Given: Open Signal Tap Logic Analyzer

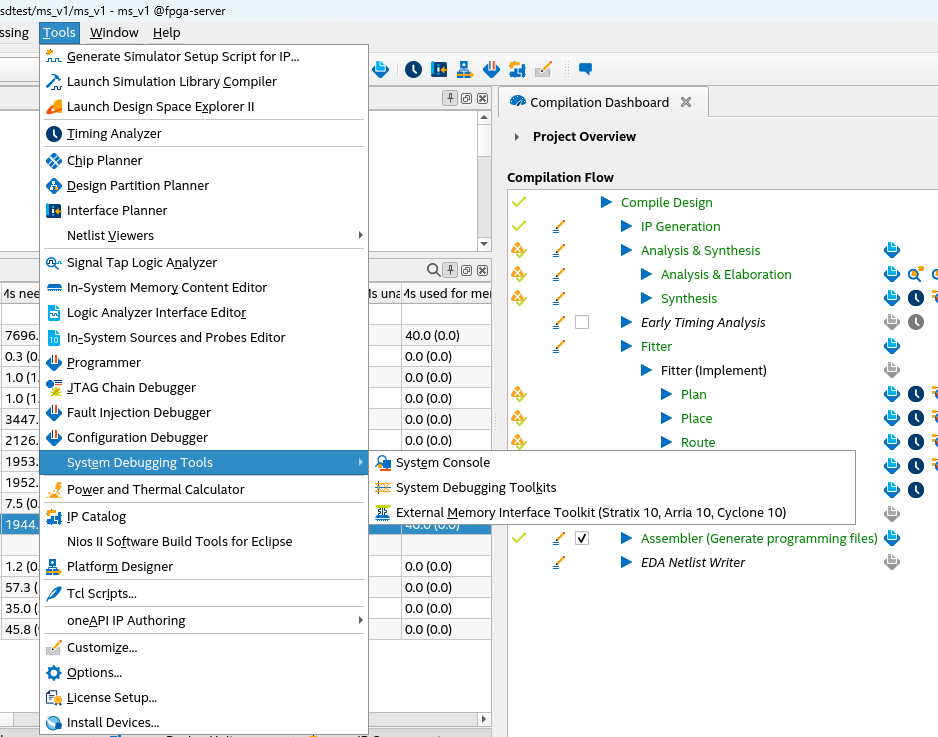Looking at the screenshot, I should click(141, 263).
